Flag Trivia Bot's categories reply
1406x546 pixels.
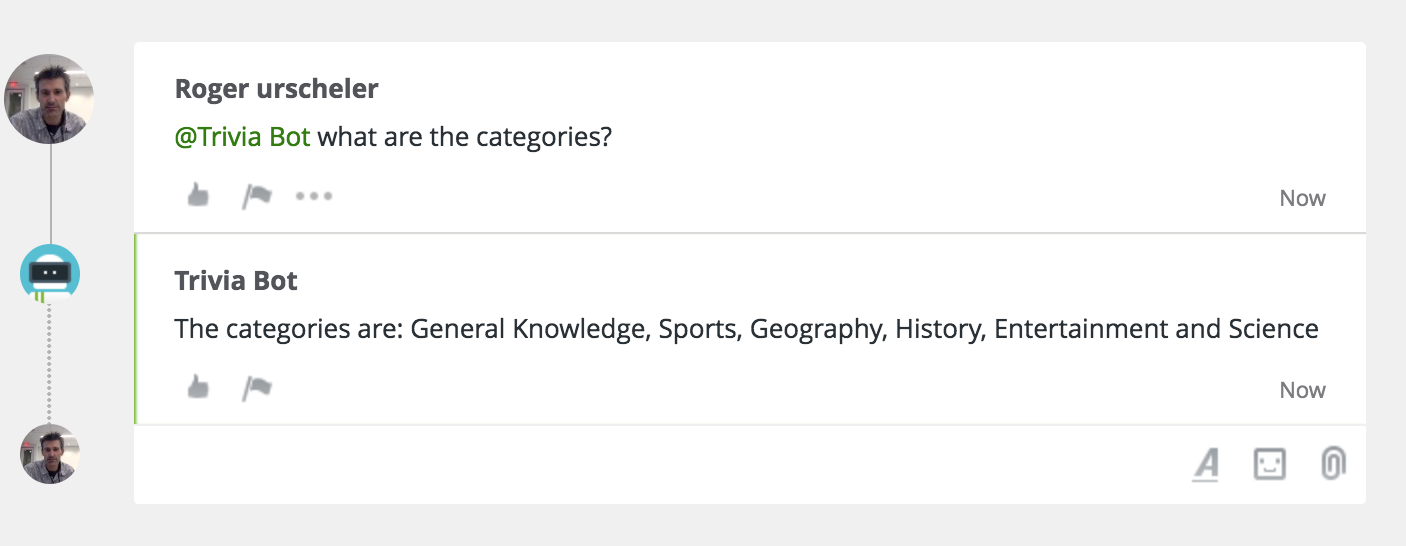[257, 388]
